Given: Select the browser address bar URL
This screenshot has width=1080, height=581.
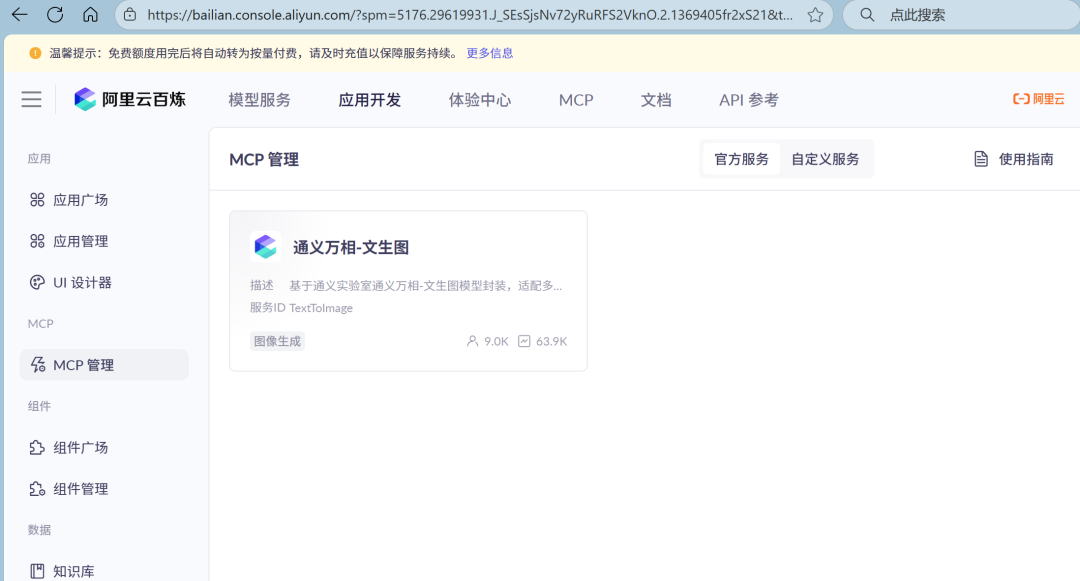Looking at the screenshot, I should (470, 14).
